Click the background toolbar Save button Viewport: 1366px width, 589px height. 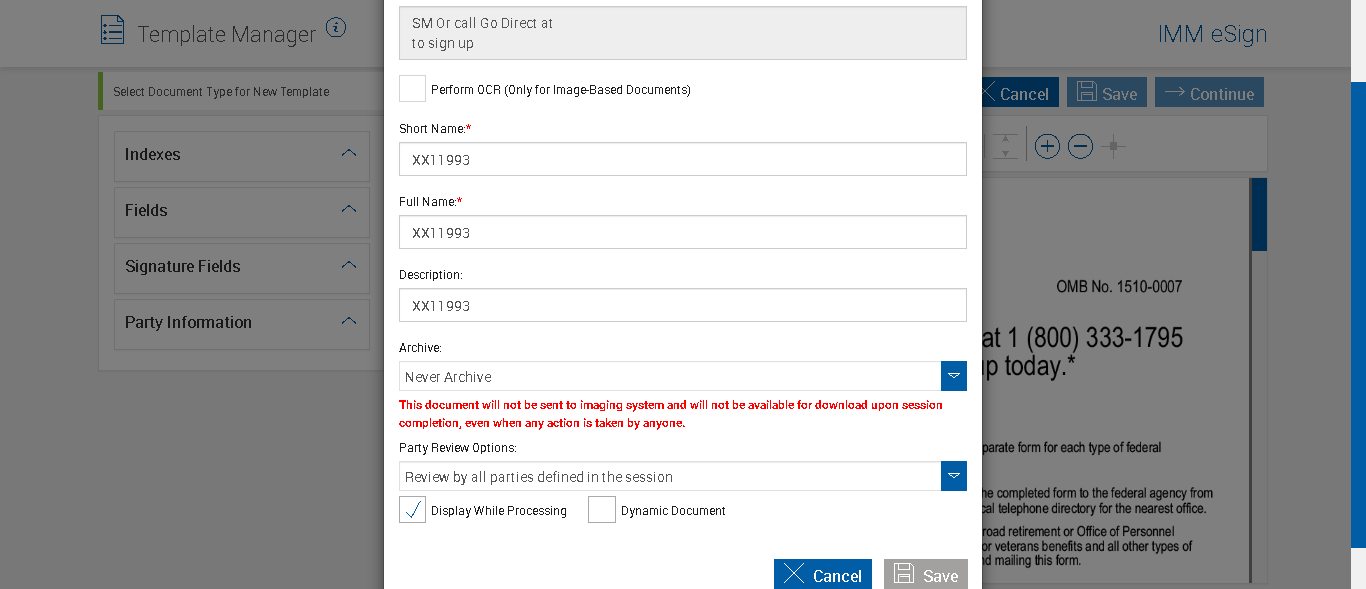point(1108,93)
